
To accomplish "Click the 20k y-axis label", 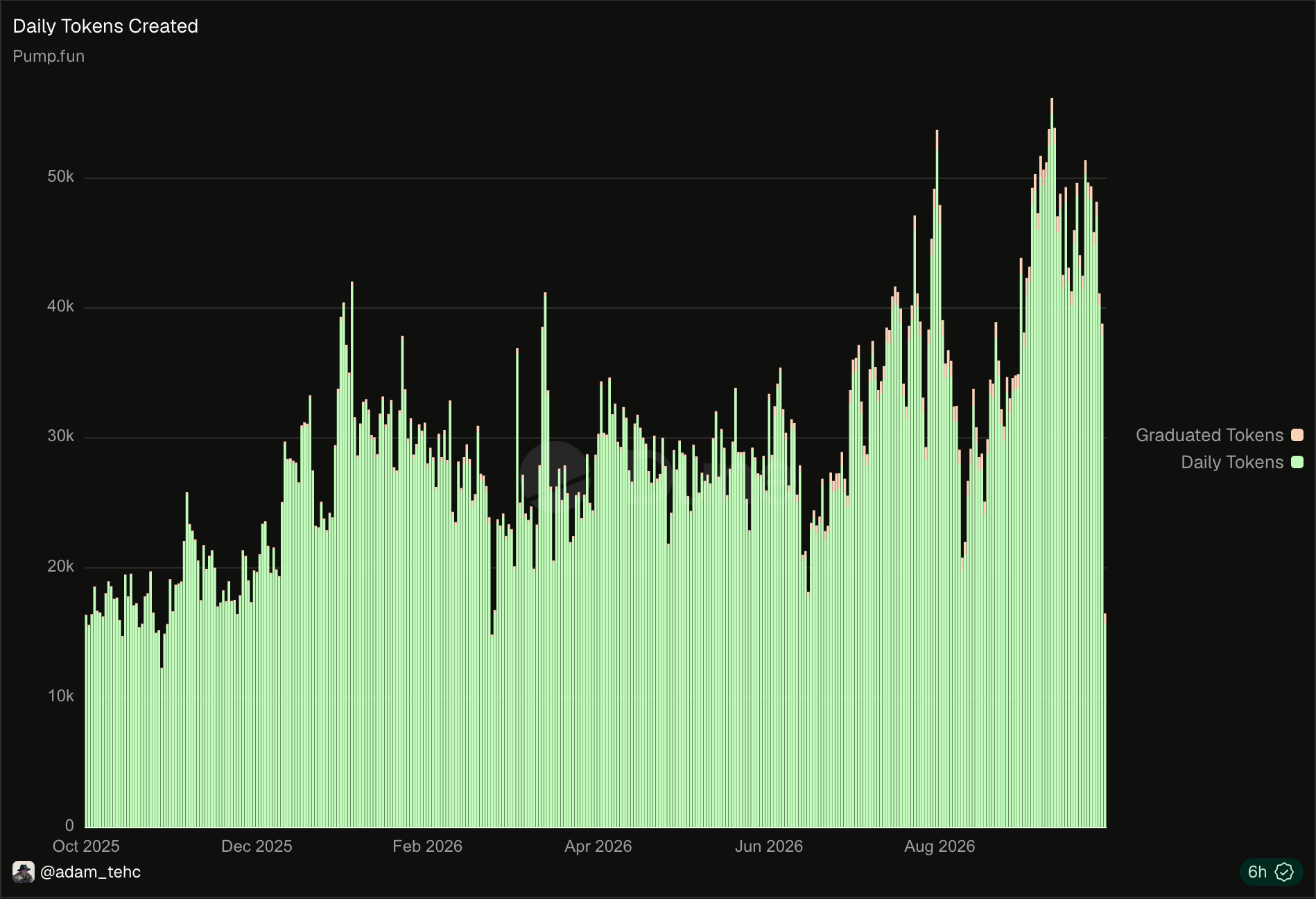I will point(60,567).
